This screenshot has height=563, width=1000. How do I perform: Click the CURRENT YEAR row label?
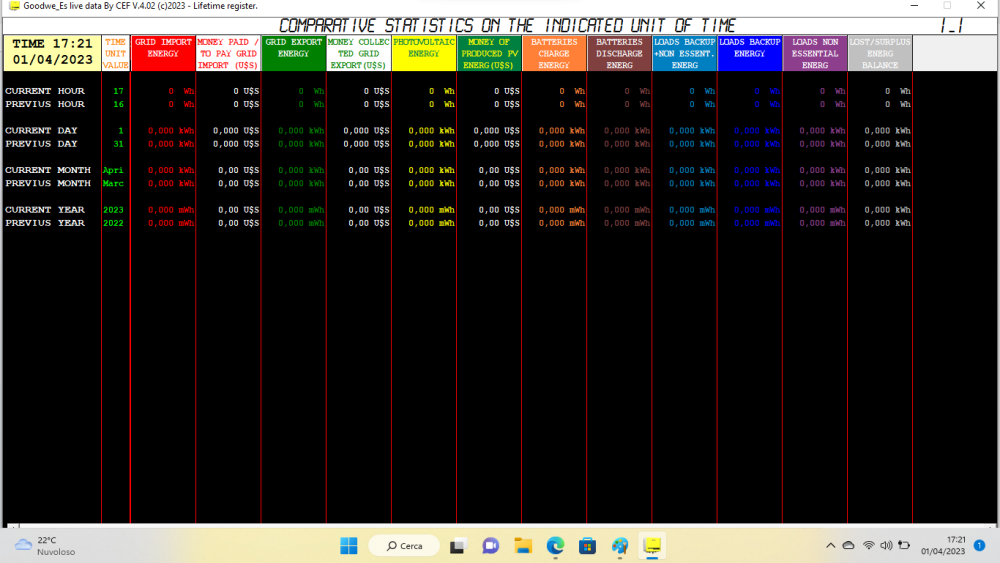45,209
